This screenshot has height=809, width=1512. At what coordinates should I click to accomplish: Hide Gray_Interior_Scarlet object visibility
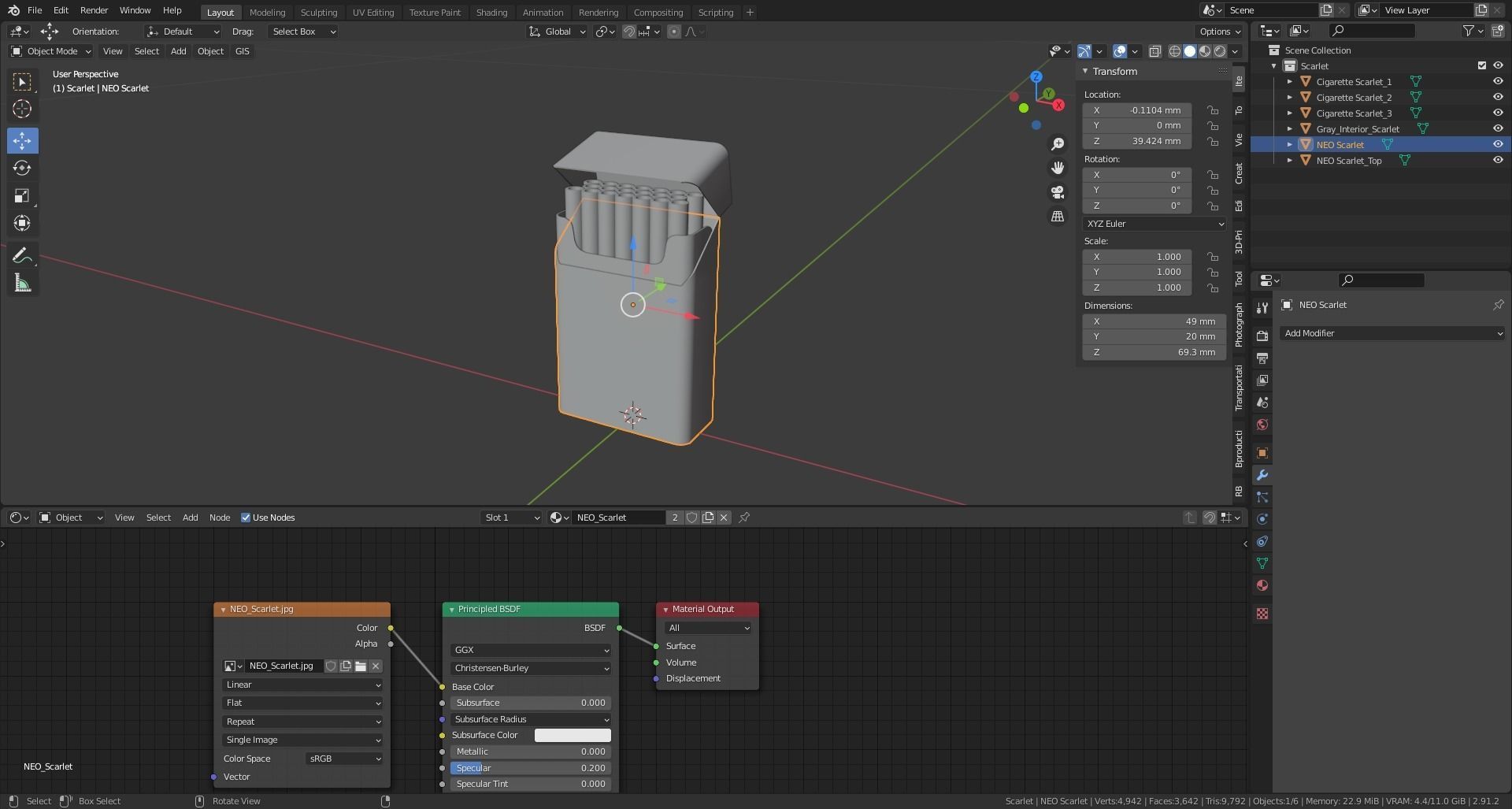tap(1498, 129)
